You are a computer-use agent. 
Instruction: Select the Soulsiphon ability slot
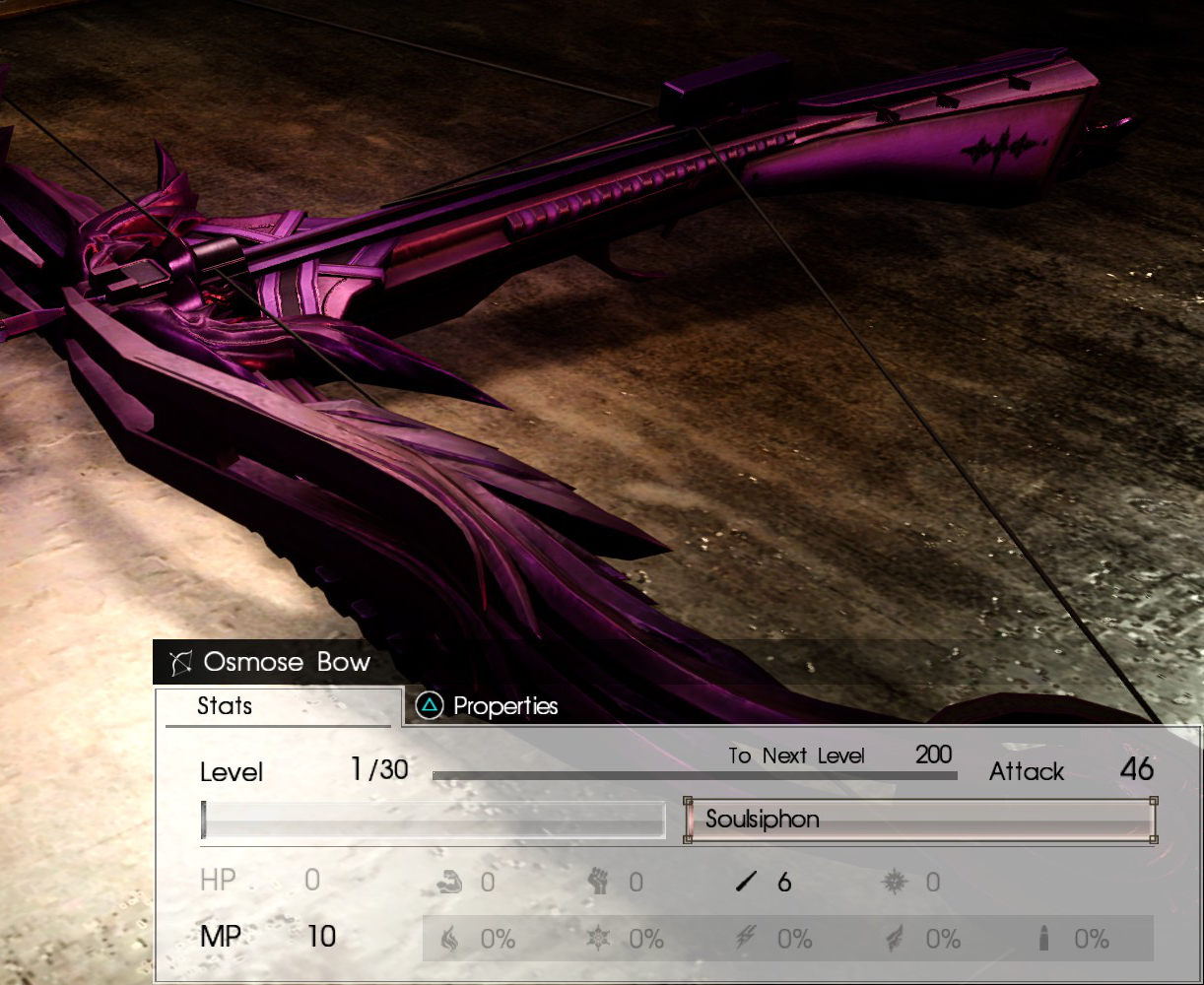(920, 820)
